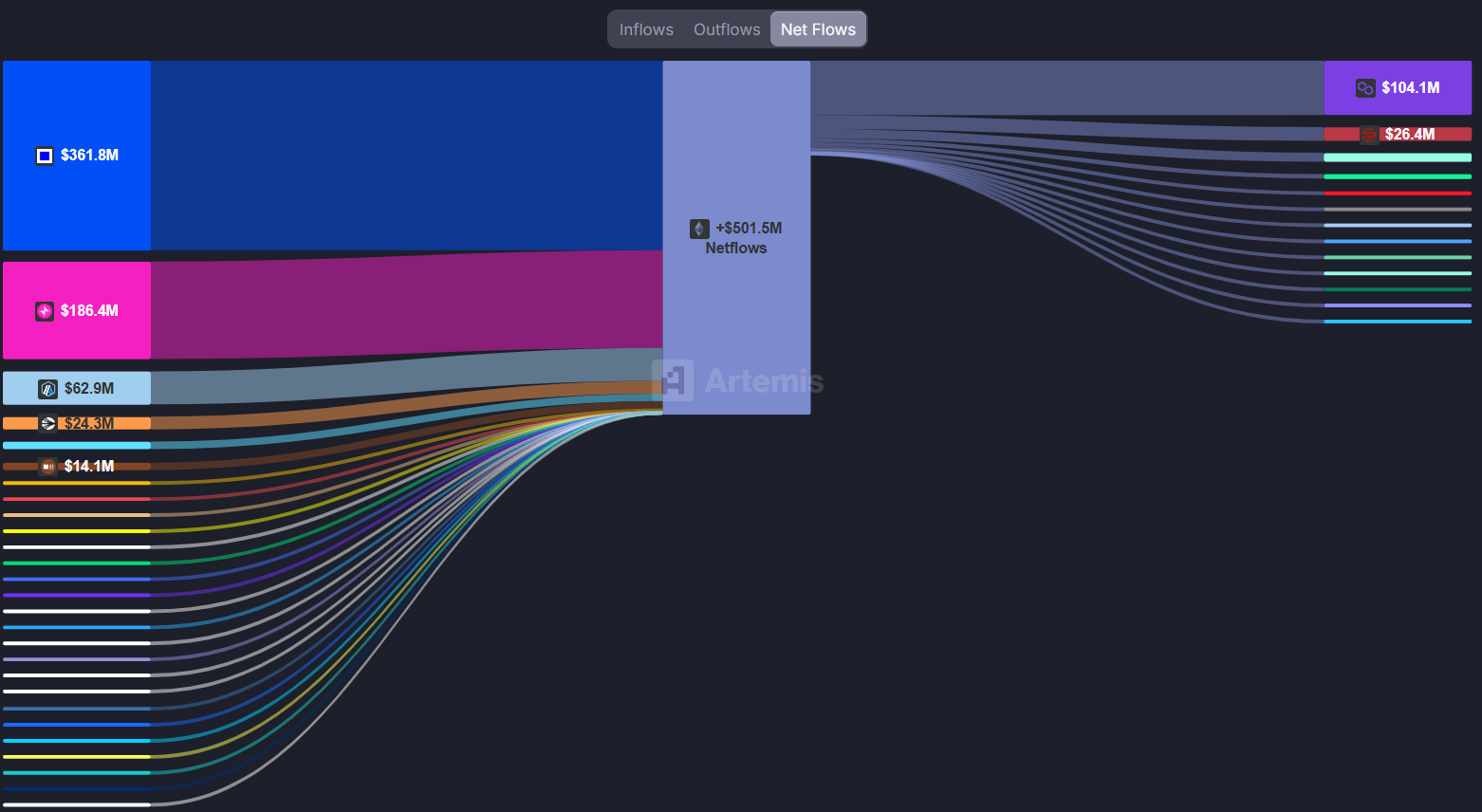Screen dimensions: 1482x812
Task: Select the $24.3M value label
Action: [89, 423]
